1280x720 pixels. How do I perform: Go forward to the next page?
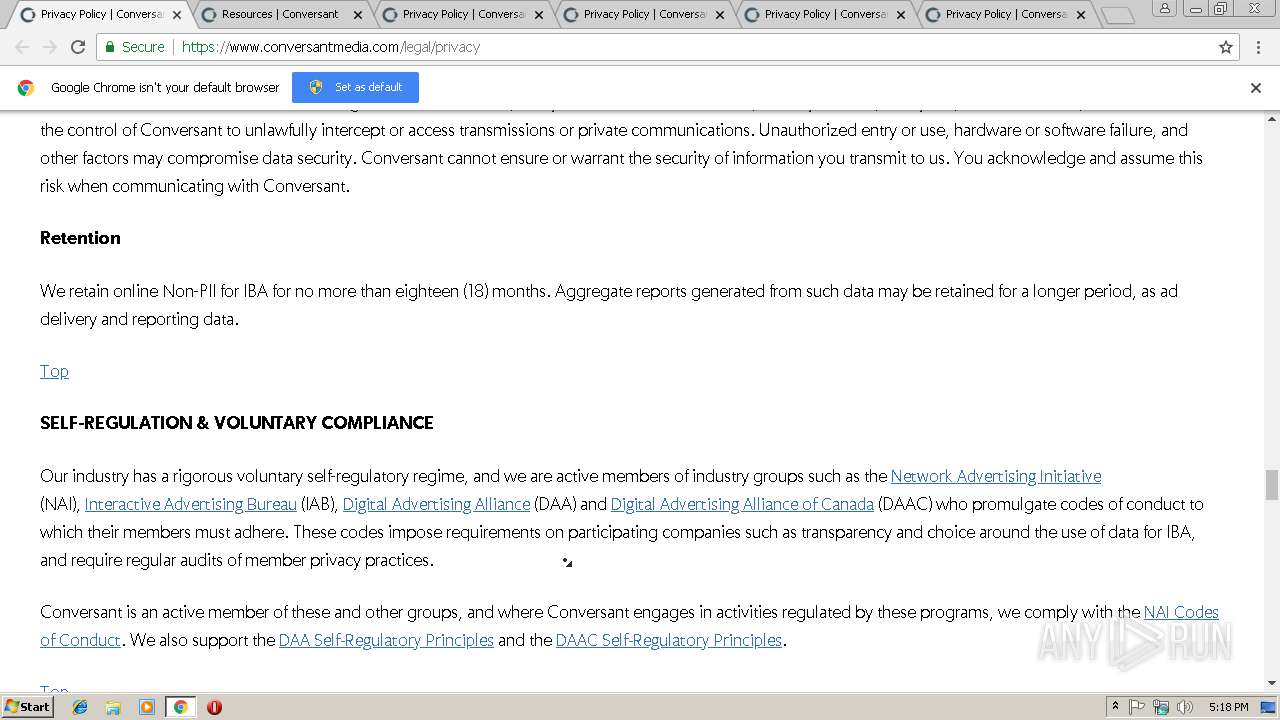[50, 47]
